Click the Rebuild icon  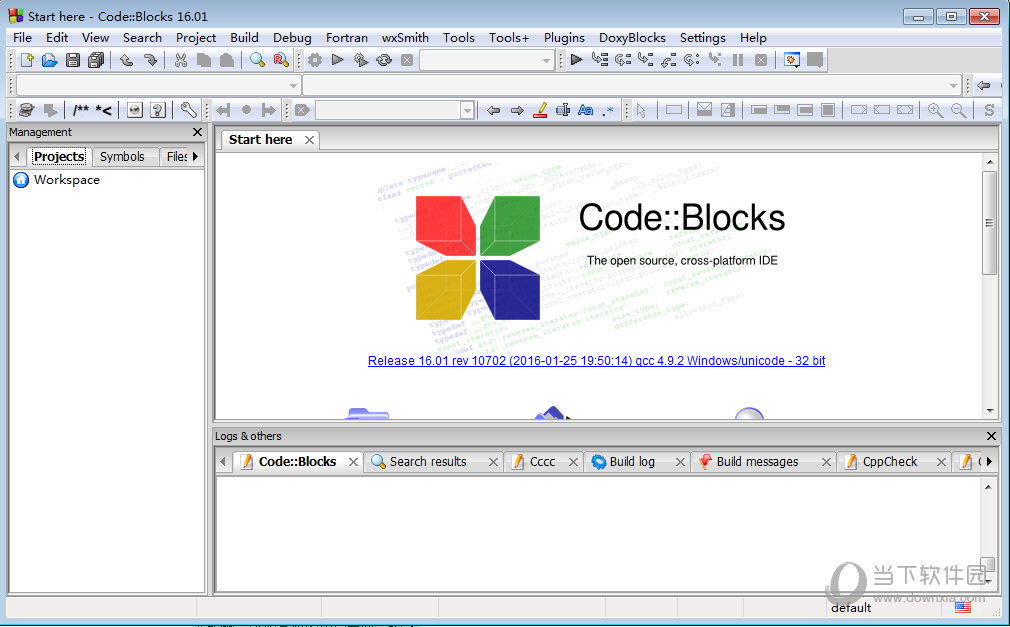[x=384, y=60]
